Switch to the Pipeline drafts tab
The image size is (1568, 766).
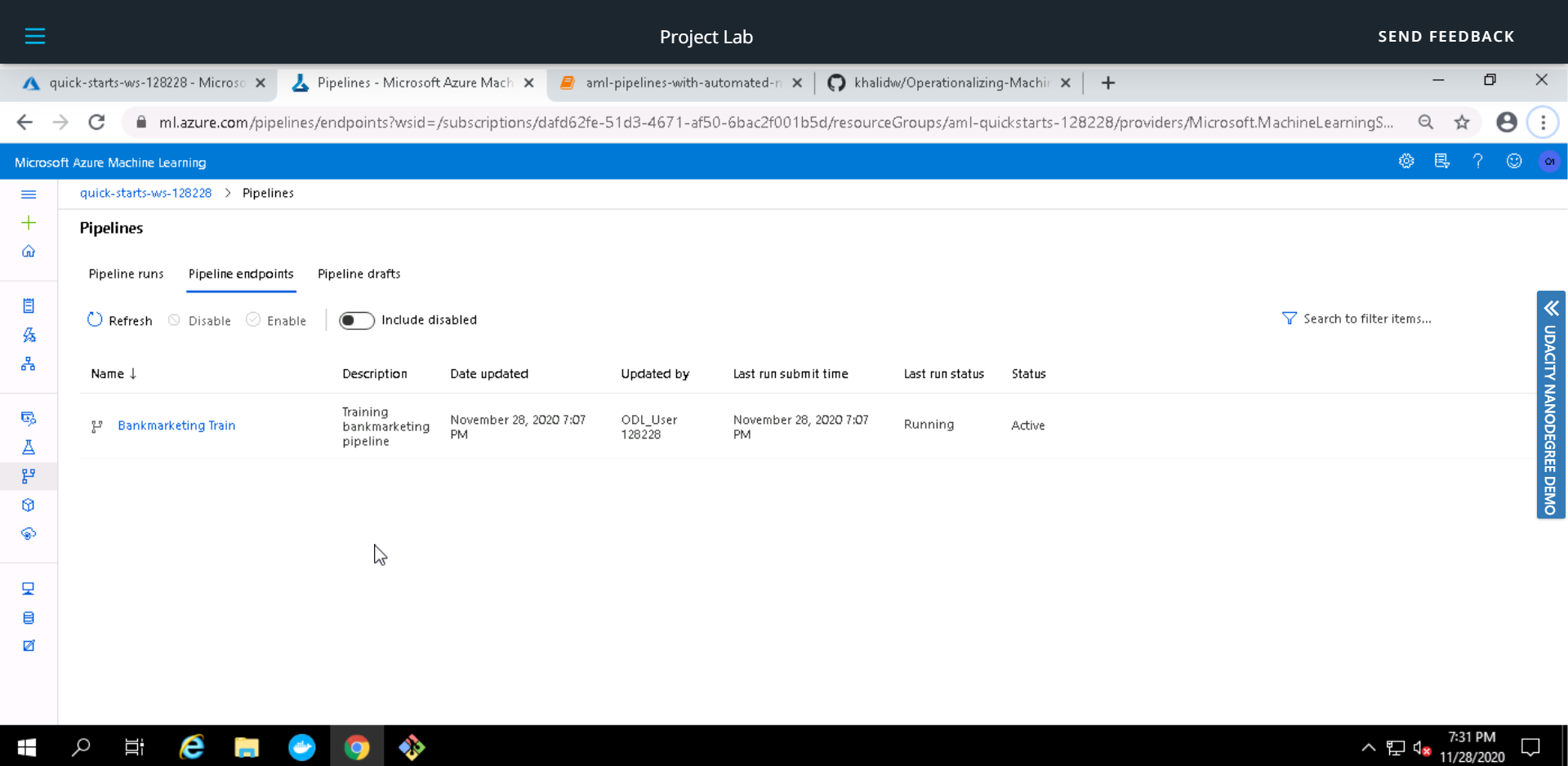click(359, 274)
